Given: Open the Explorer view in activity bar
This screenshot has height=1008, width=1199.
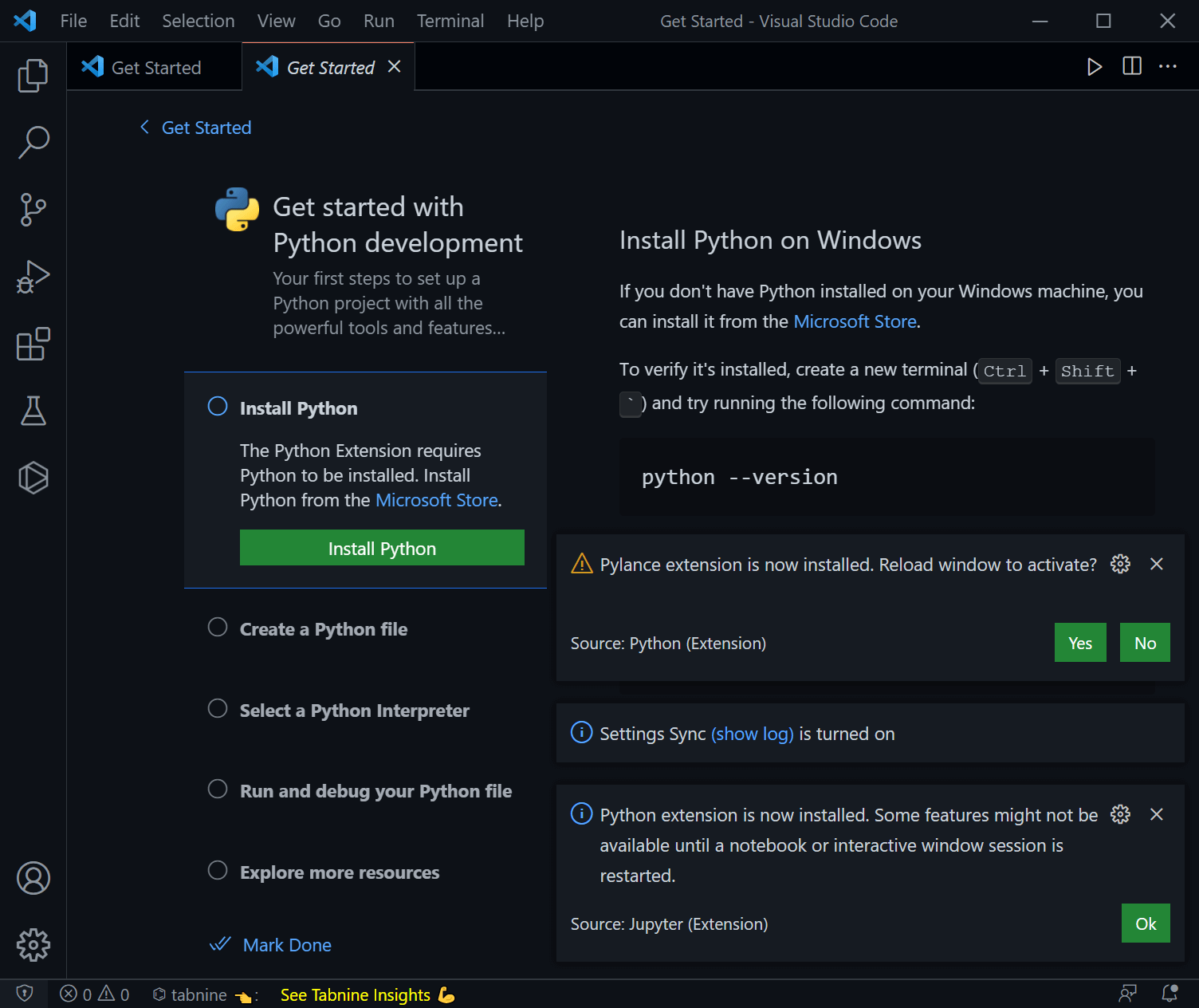Looking at the screenshot, I should click(33, 76).
